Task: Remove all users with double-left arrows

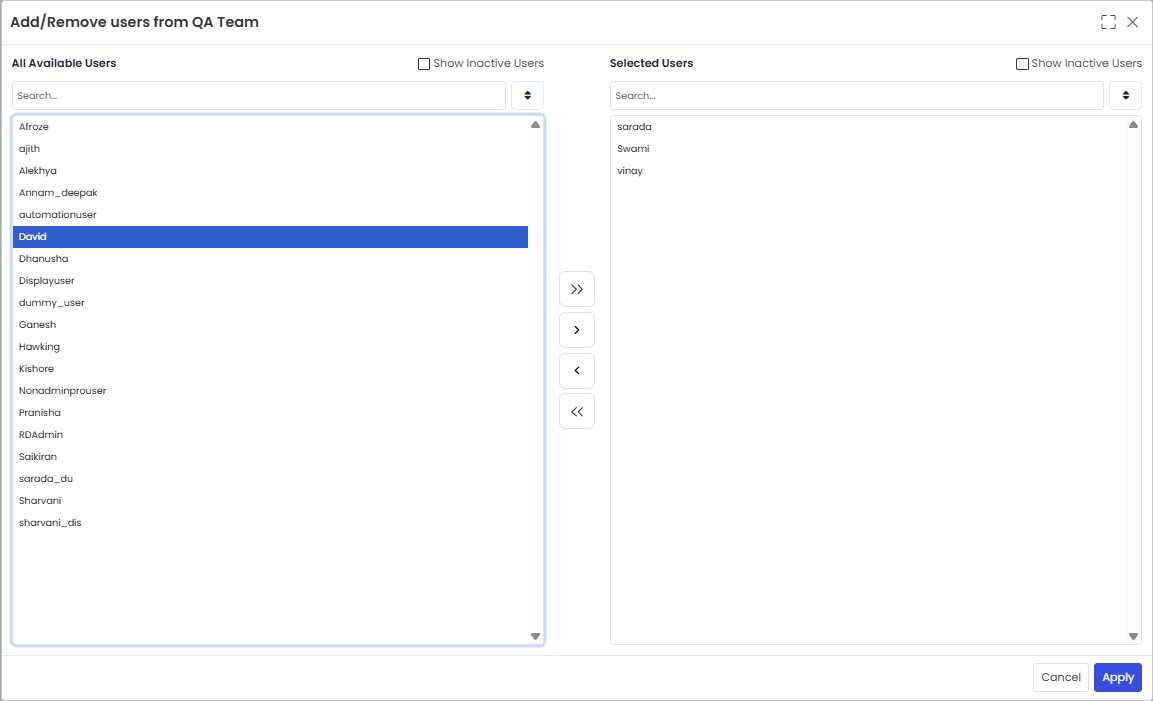Action: coord(576,411)
